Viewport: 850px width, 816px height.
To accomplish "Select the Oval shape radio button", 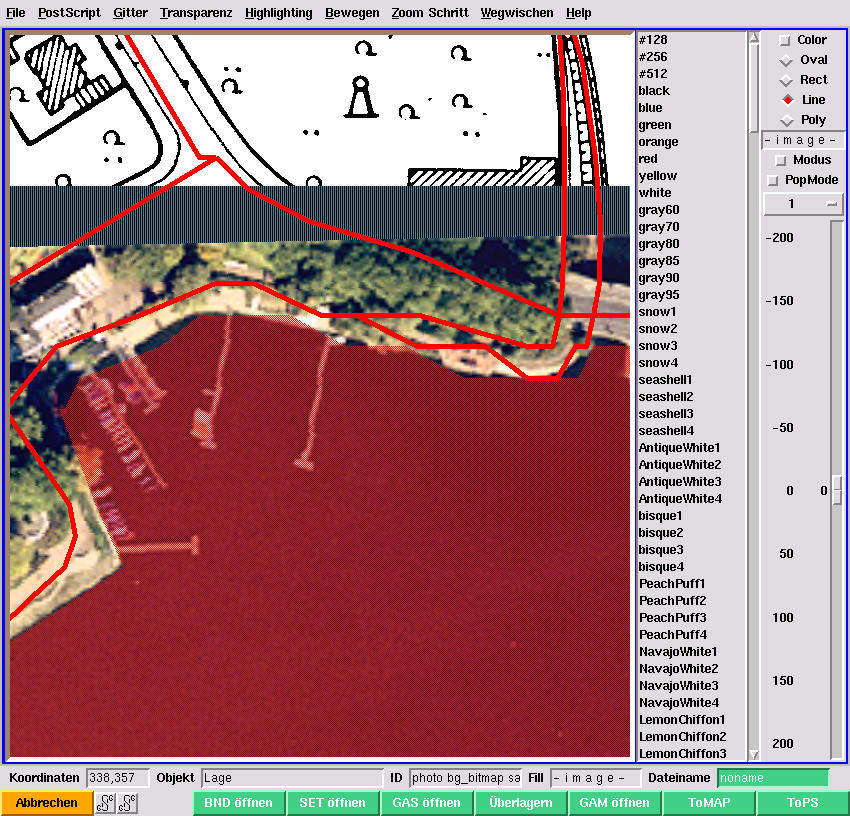I will (786, 60).
